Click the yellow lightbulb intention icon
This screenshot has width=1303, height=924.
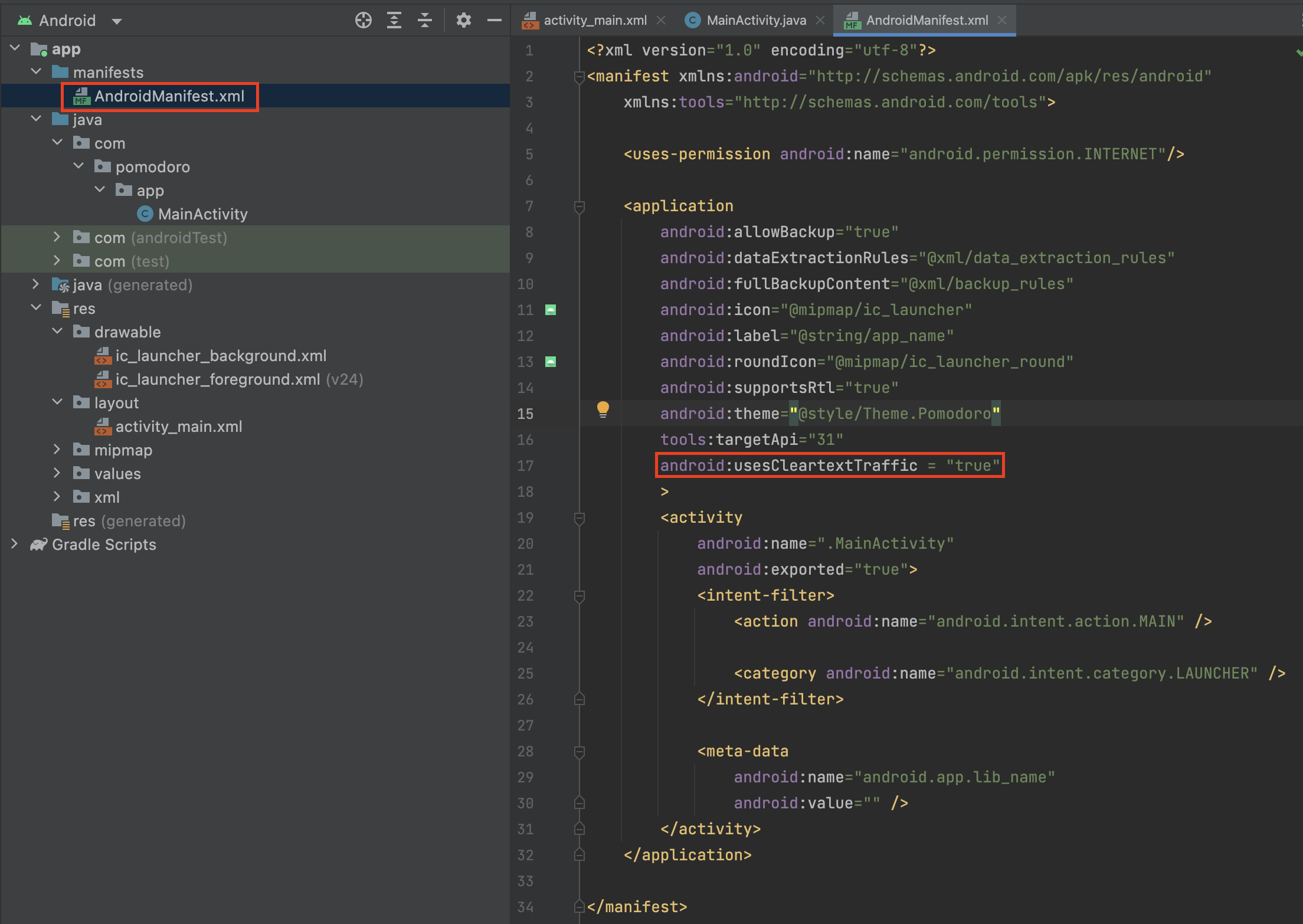point(603,409)
